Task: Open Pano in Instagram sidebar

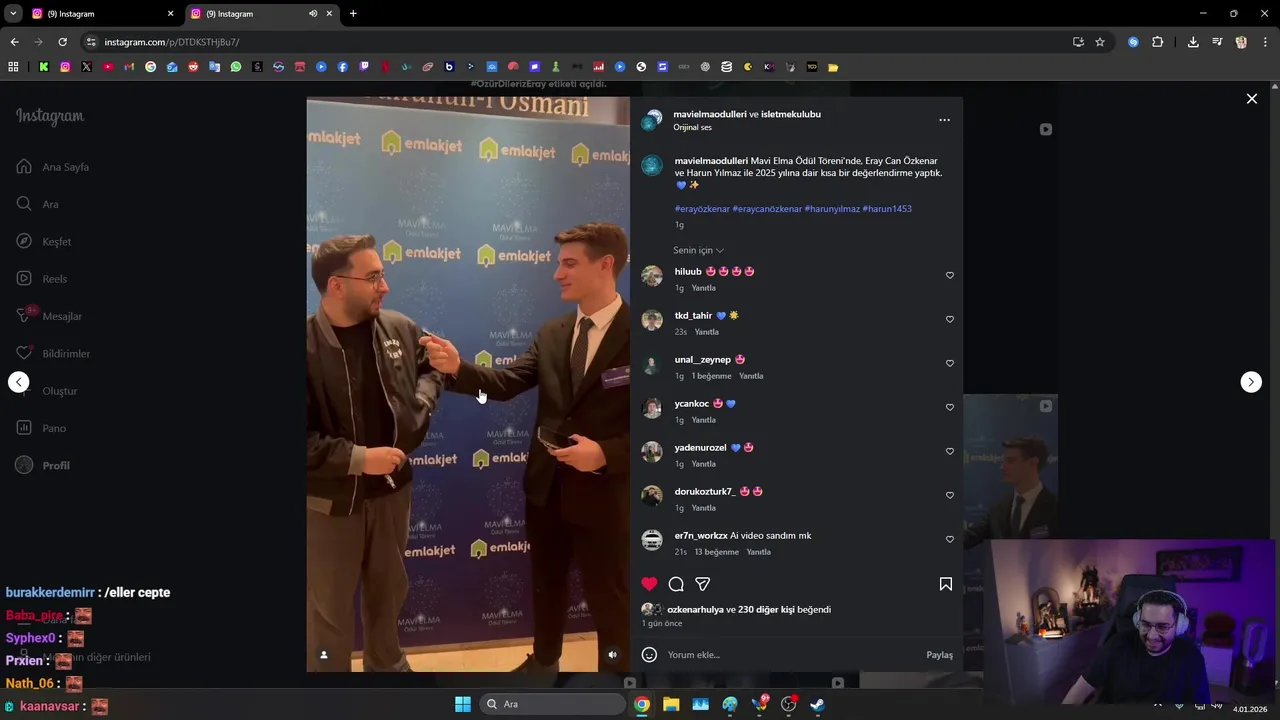Action: click(41, 428)
